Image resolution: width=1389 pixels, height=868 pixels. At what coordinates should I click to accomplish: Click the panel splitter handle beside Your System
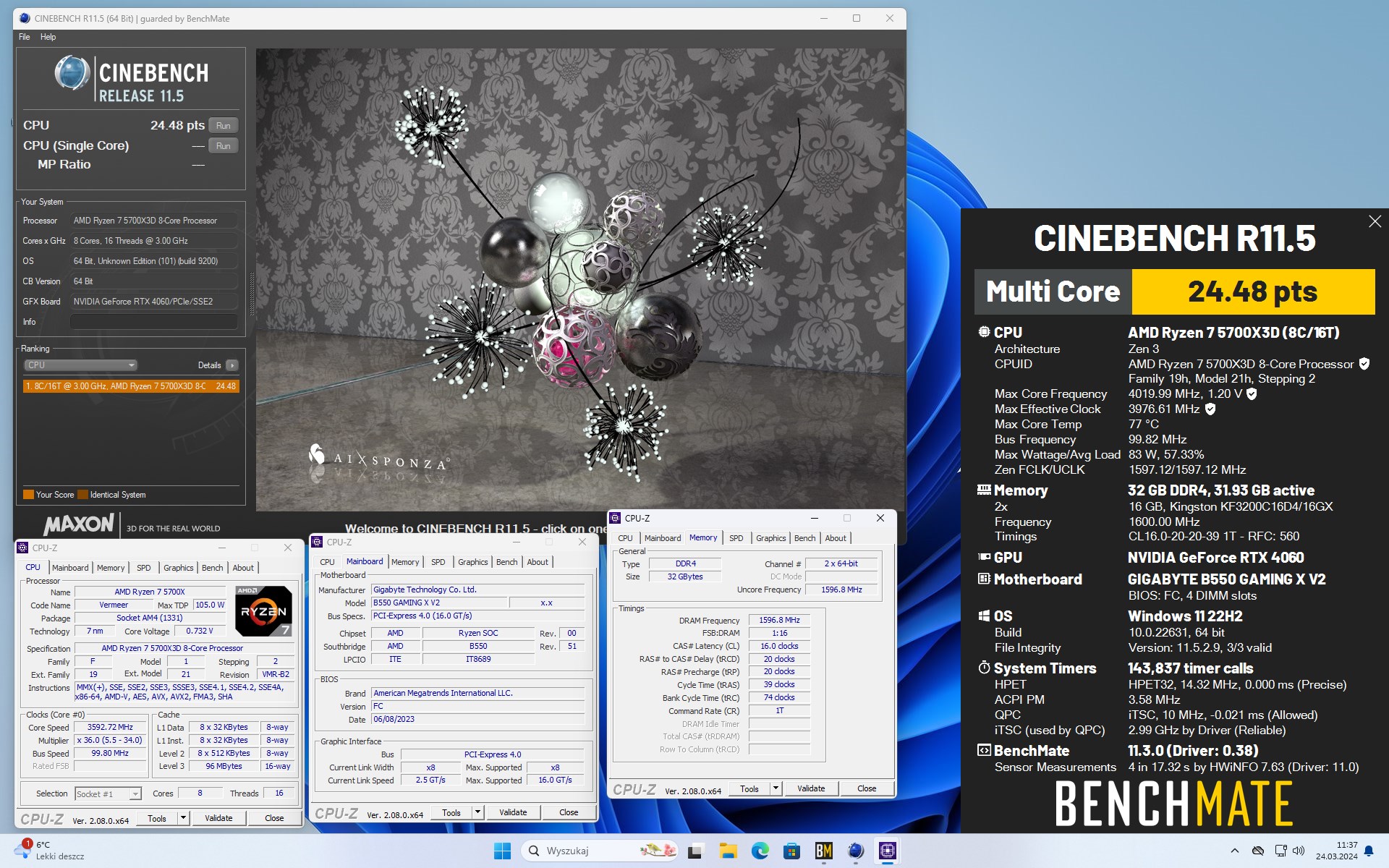pyautogui.click(x=252, y=294)
